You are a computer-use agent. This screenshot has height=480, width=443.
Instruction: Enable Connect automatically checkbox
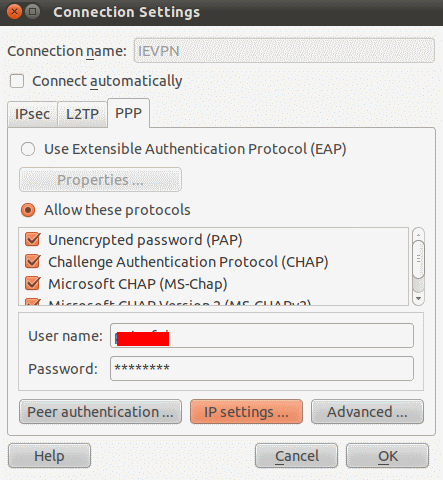click(17, 81)
